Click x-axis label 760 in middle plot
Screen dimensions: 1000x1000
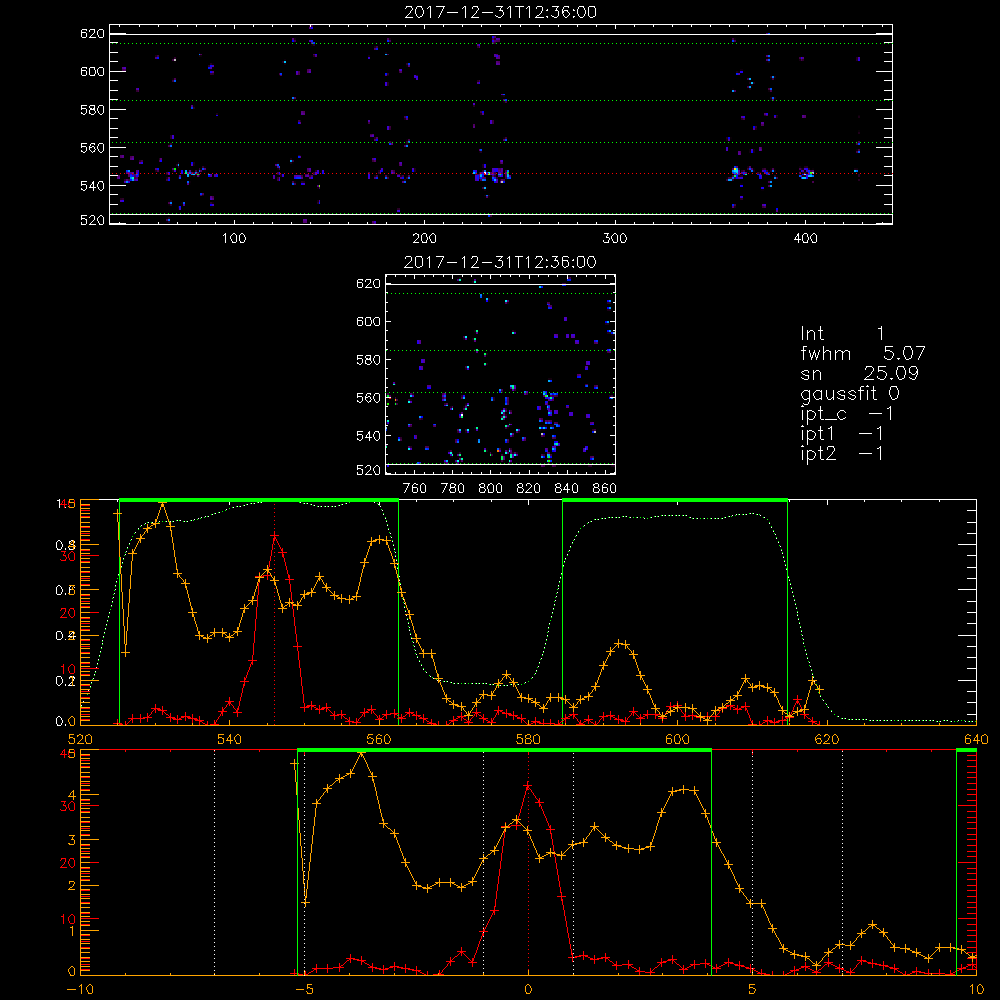pos(415,489)
